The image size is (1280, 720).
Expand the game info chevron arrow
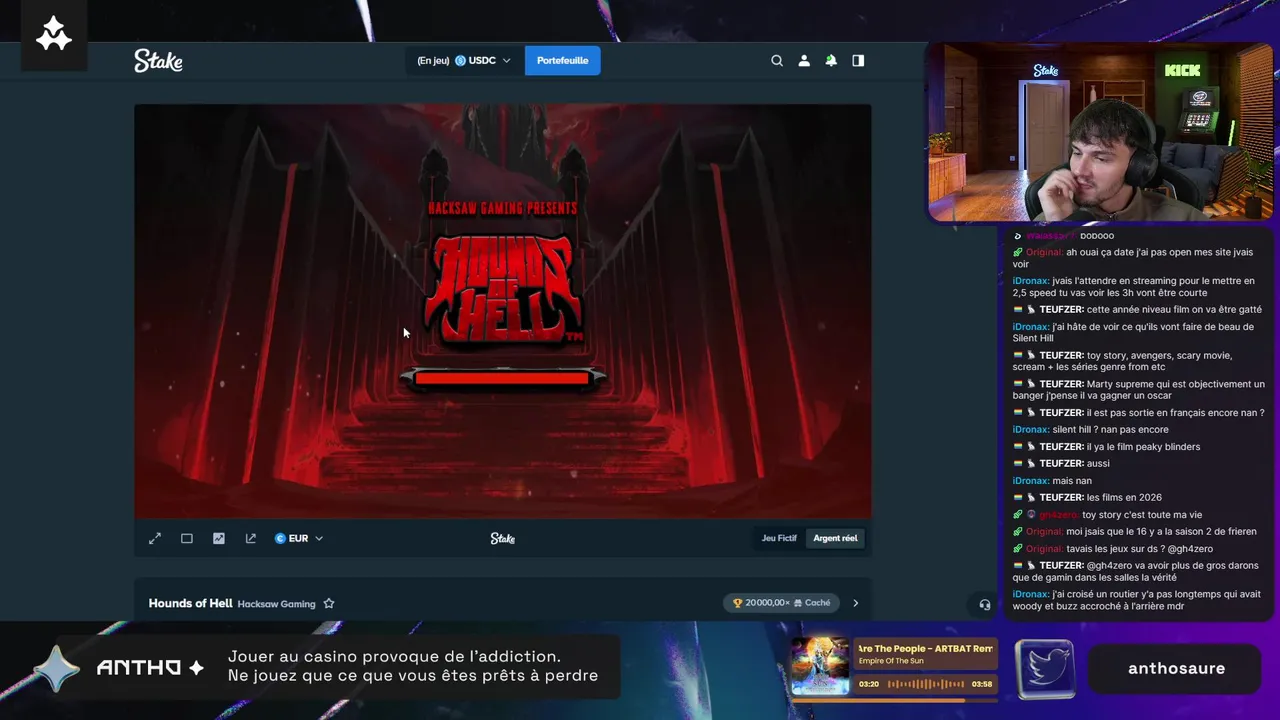point(855,603)
